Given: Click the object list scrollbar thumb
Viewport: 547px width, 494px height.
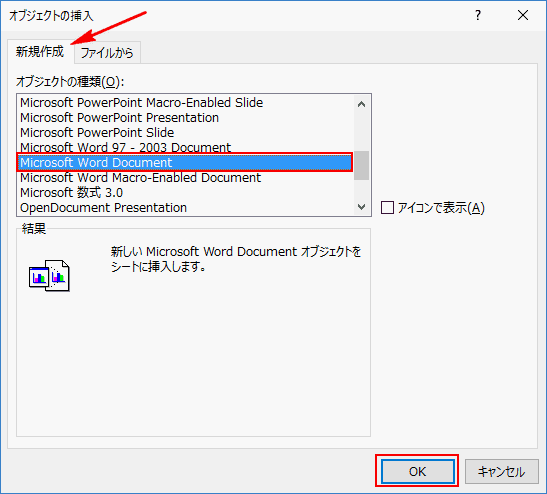Looking at the screenshot, I should tap(361, 165).
